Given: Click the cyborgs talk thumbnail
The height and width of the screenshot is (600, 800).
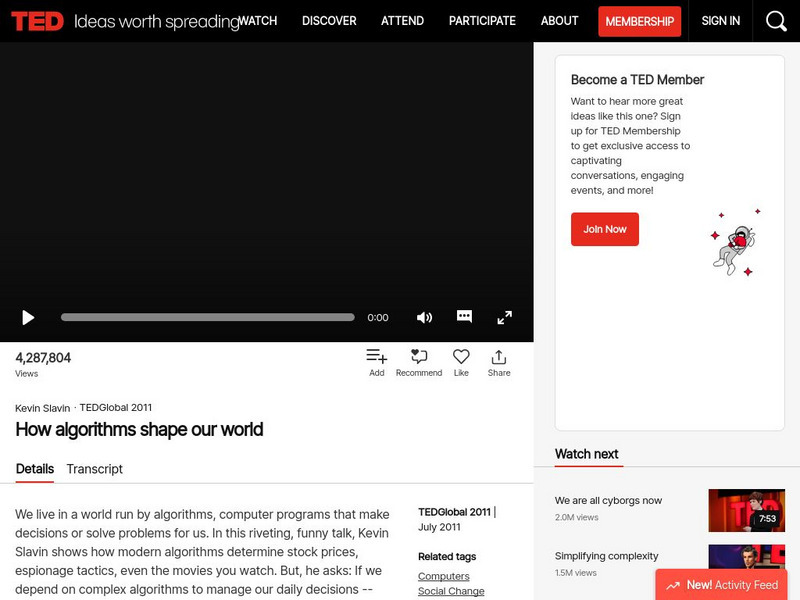Looking at the screenshot, I should point(746,510).
